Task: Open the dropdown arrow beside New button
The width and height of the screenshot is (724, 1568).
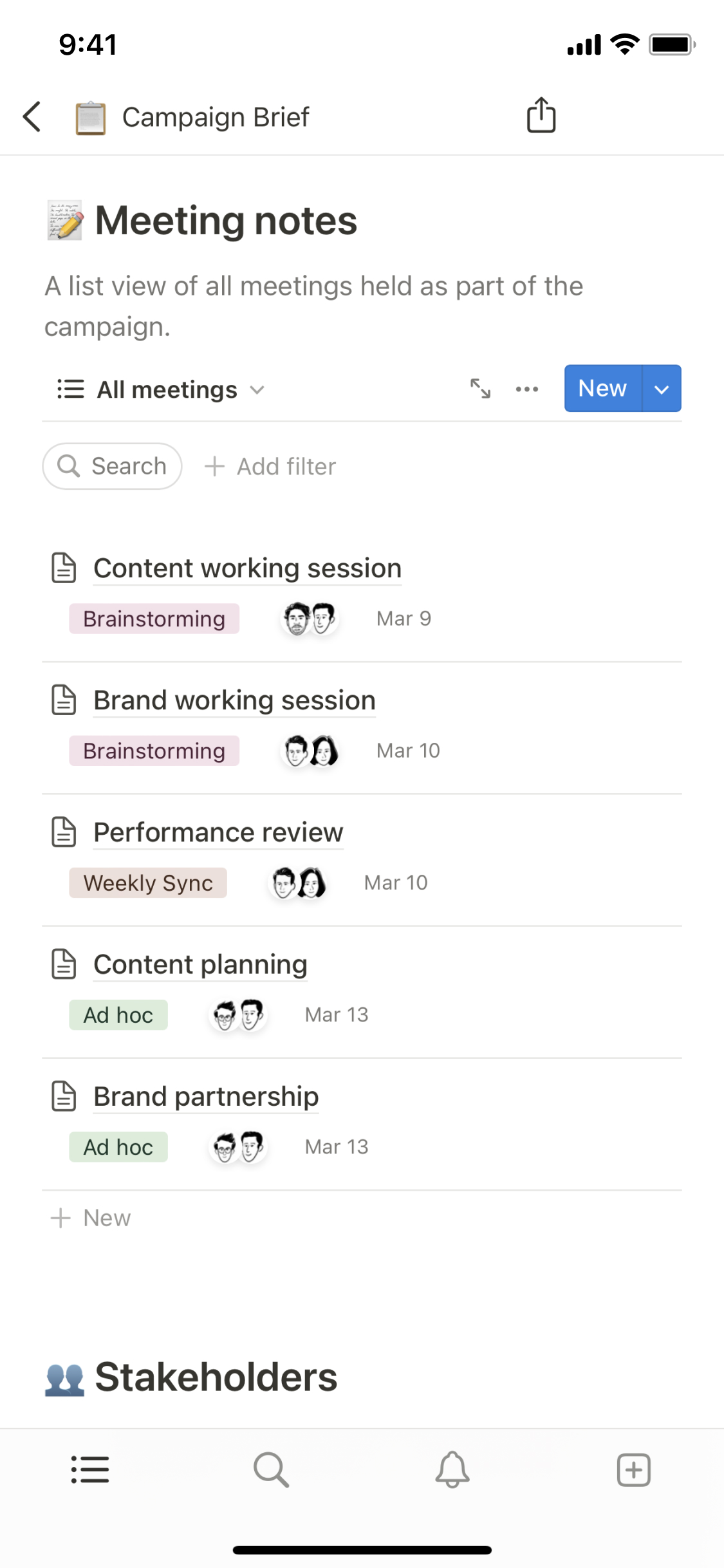Action: coord(662,389)
